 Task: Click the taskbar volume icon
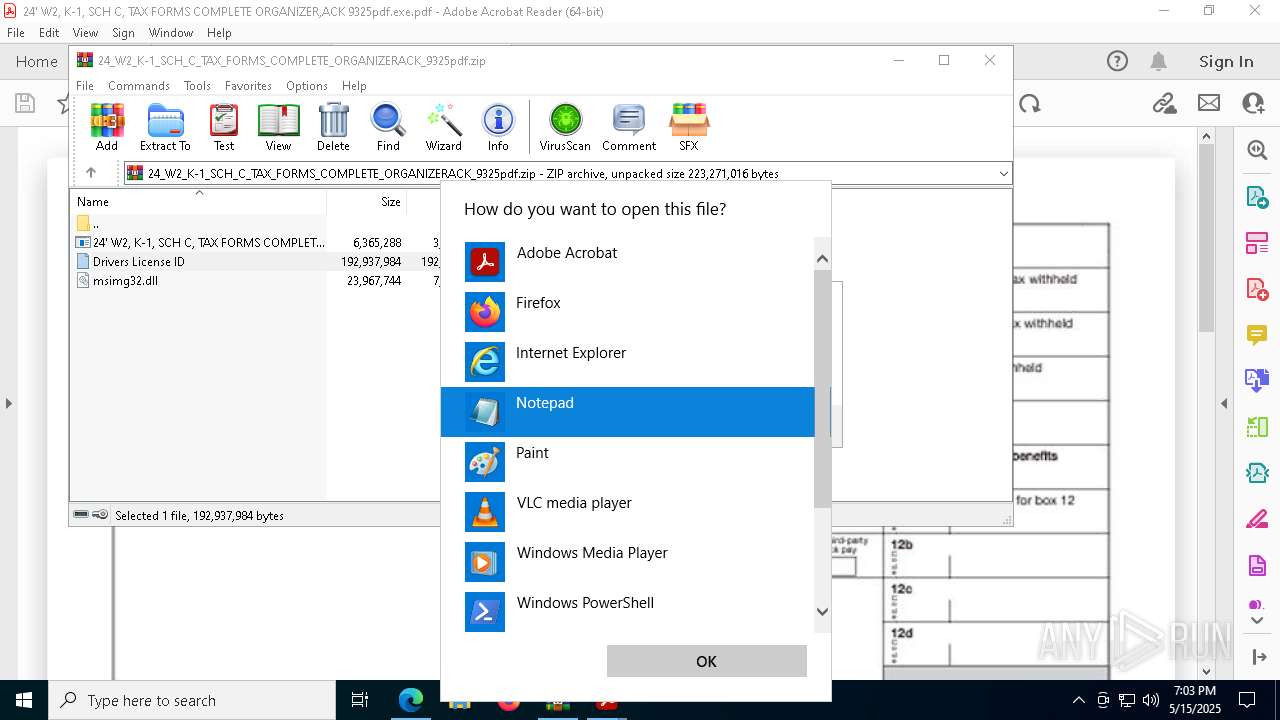[1150, 700]
